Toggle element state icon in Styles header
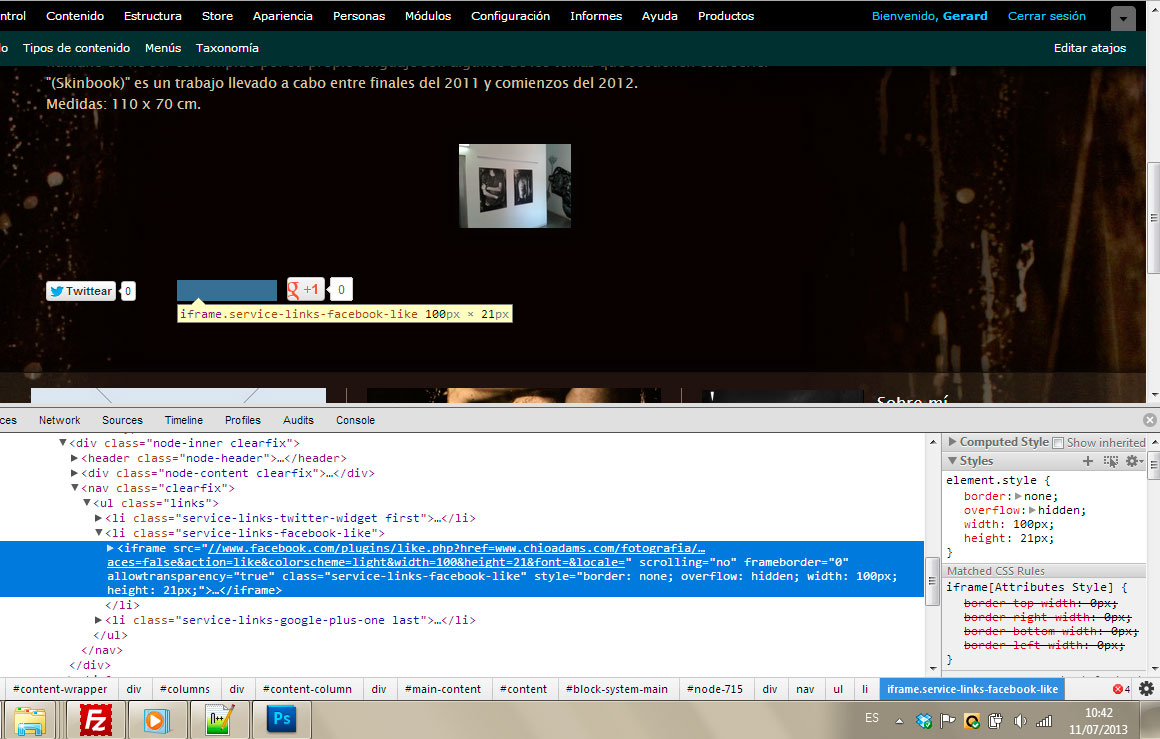This screenshot has height=739, width=1160. [x=1110, y=461]
